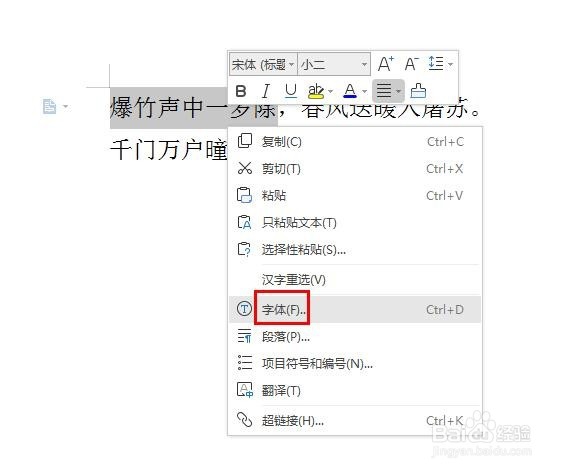Open dropdown arrow beside margin document icon
Image resolution: width=563 pixels, height=471 pixels.
tap(65, 107)
